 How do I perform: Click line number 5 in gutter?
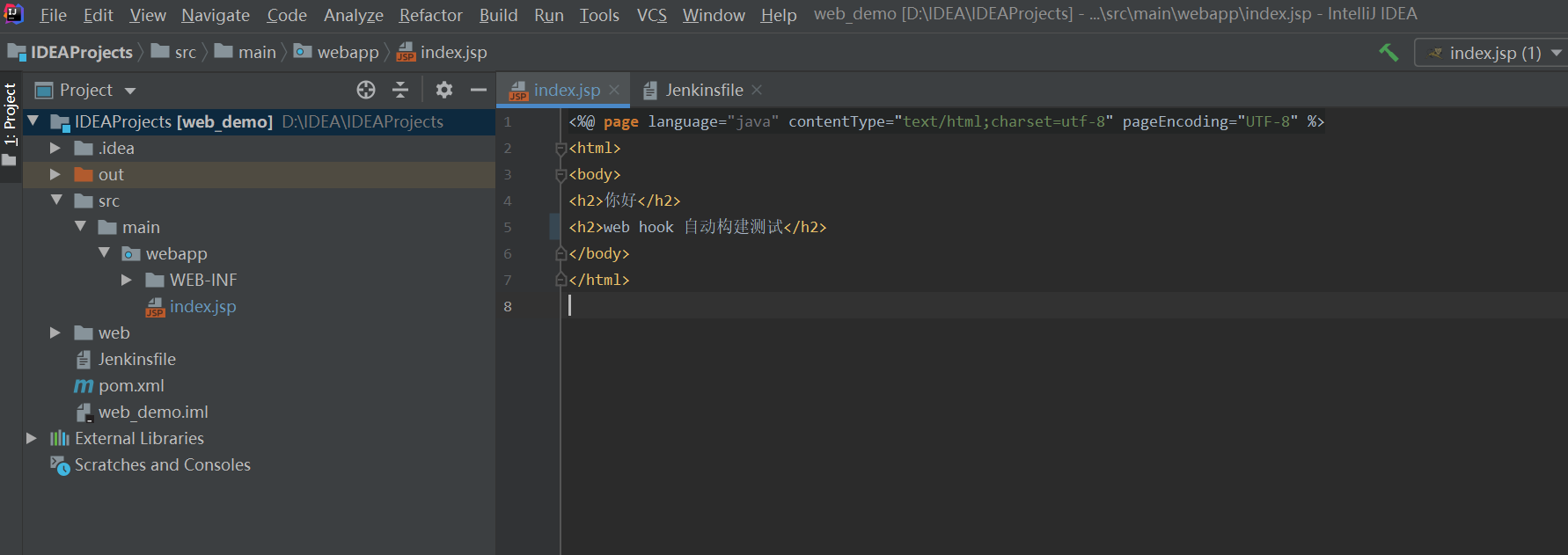(x=508, y=227)
